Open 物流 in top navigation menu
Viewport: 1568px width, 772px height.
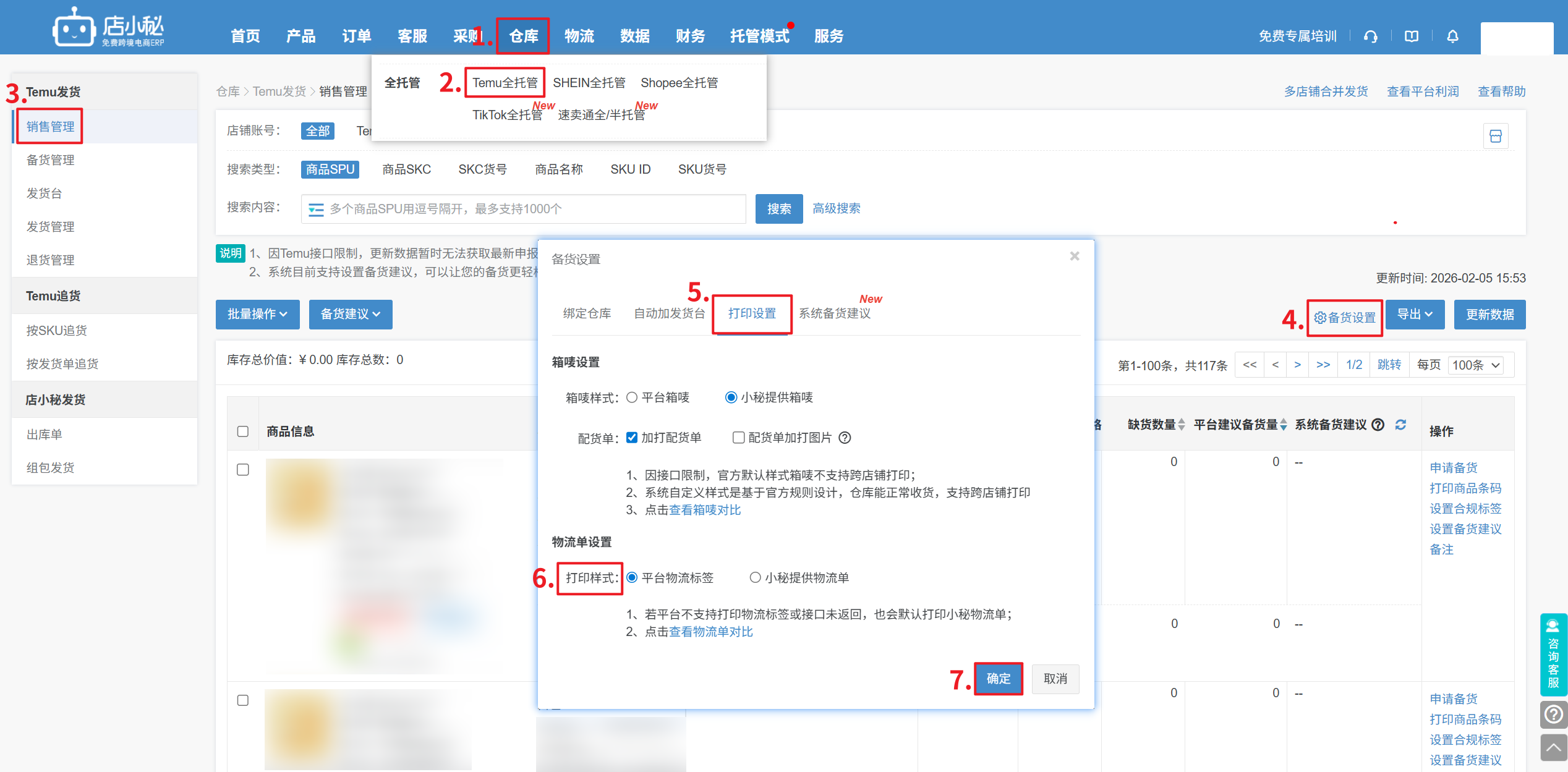[x=579, y=36]
